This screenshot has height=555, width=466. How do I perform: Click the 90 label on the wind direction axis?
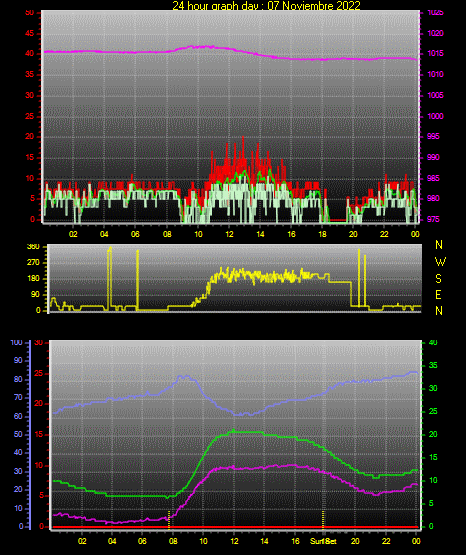pos(36,294)
